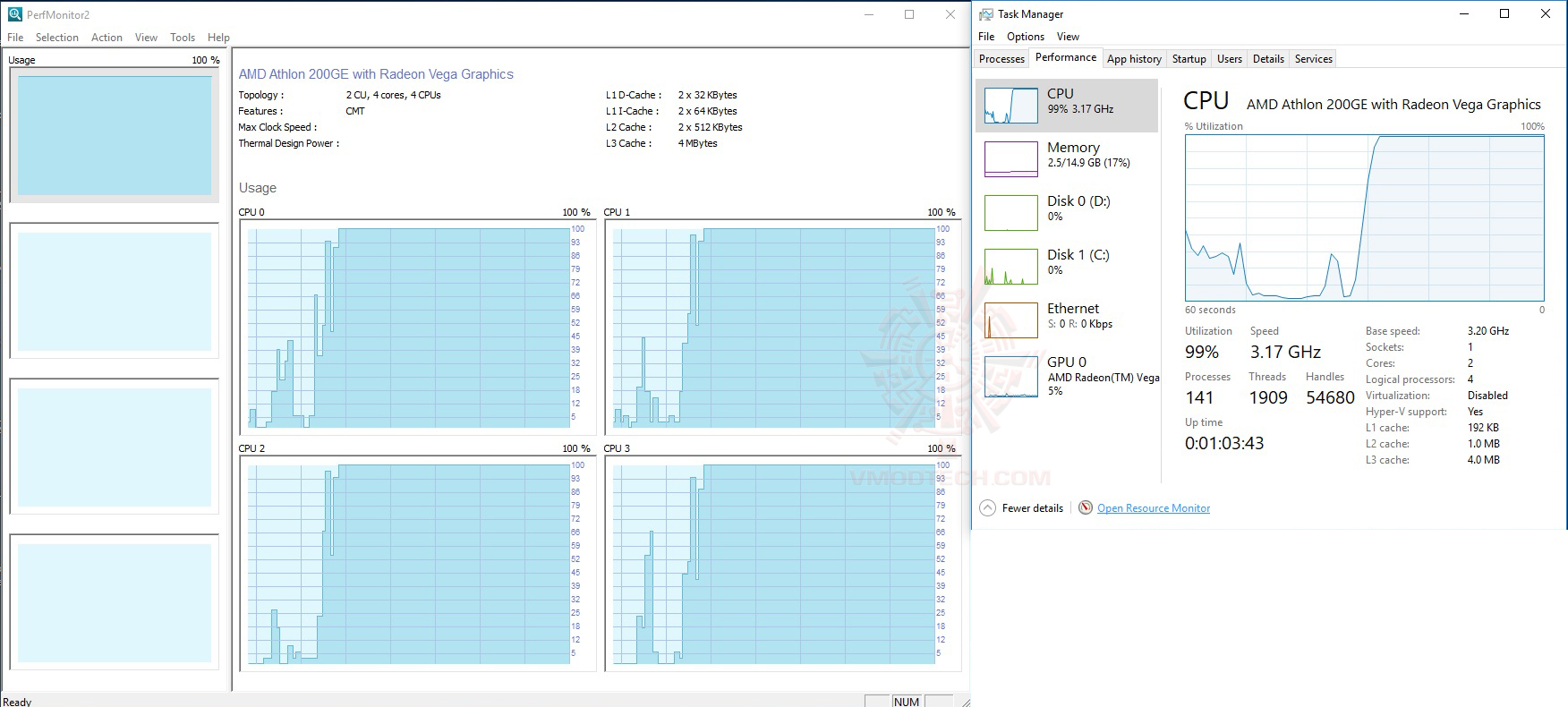
Task: Open the Action menu in PerfMonitor2
Action: (107, 38)
